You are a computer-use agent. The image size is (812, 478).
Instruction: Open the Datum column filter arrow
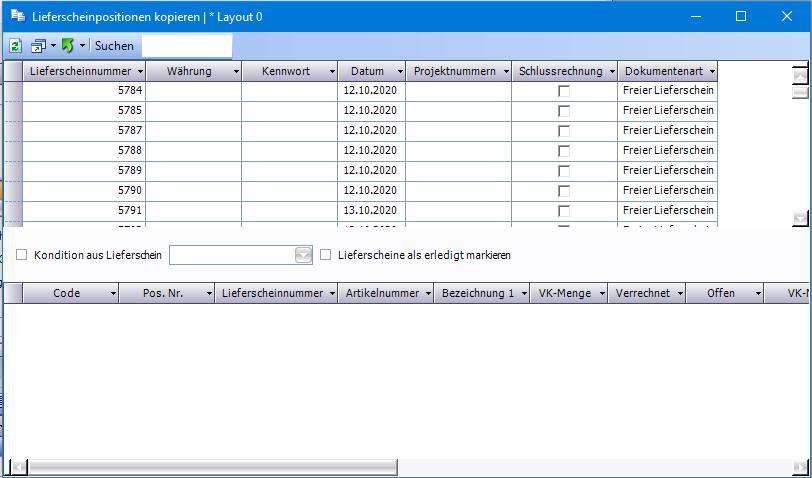[x=399, y=72]
